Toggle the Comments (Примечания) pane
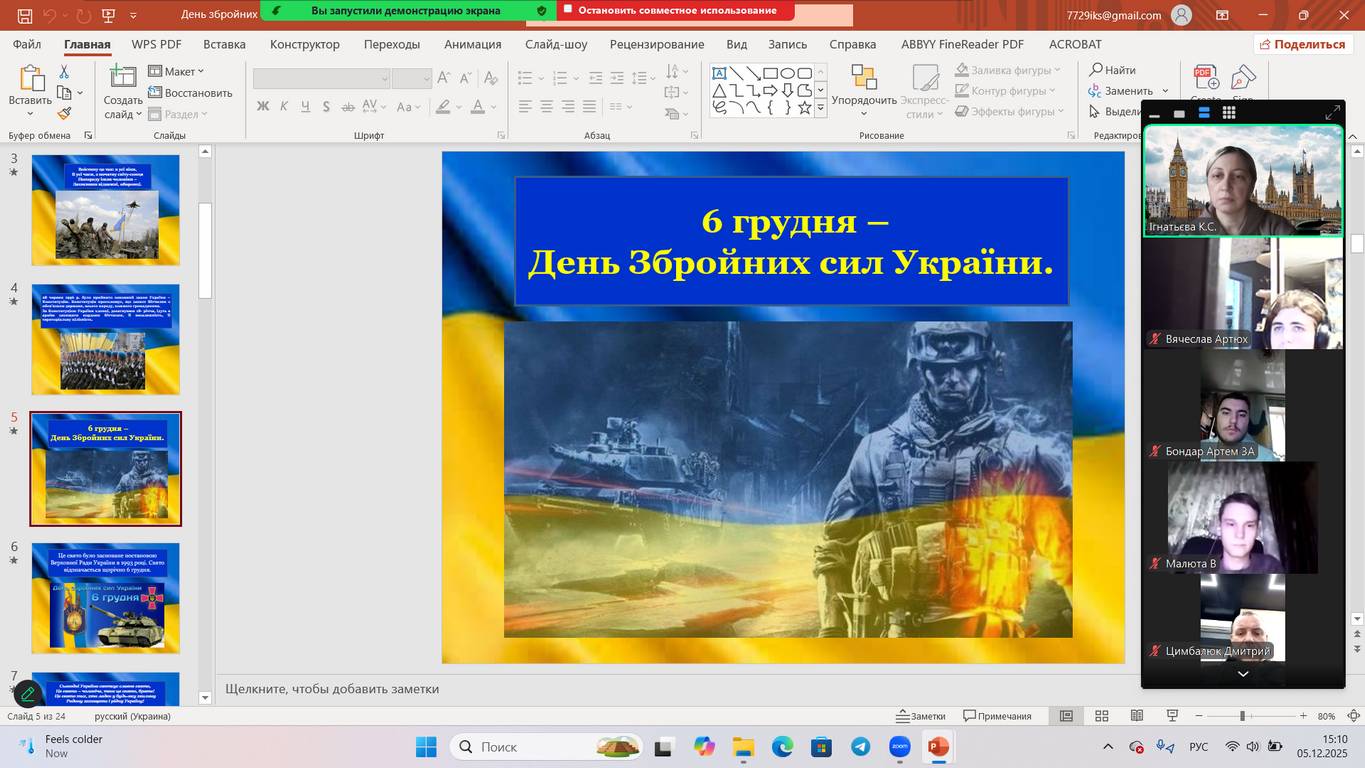The image size is (1365, 768). [997, 716]
